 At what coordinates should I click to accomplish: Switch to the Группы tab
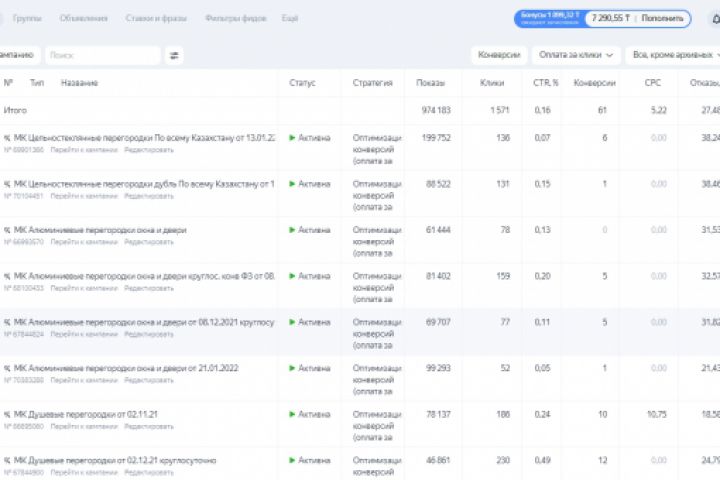(26, 18)
